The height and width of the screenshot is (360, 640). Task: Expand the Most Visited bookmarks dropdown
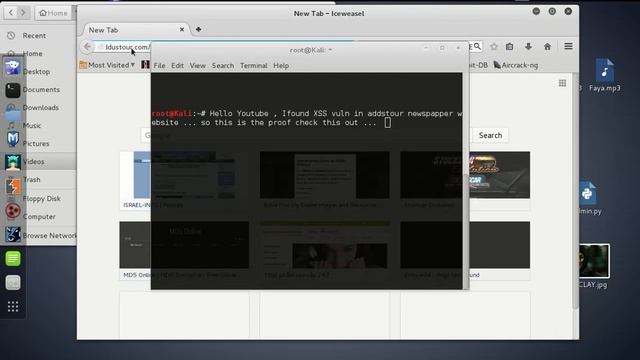click(x=107, y=65)
